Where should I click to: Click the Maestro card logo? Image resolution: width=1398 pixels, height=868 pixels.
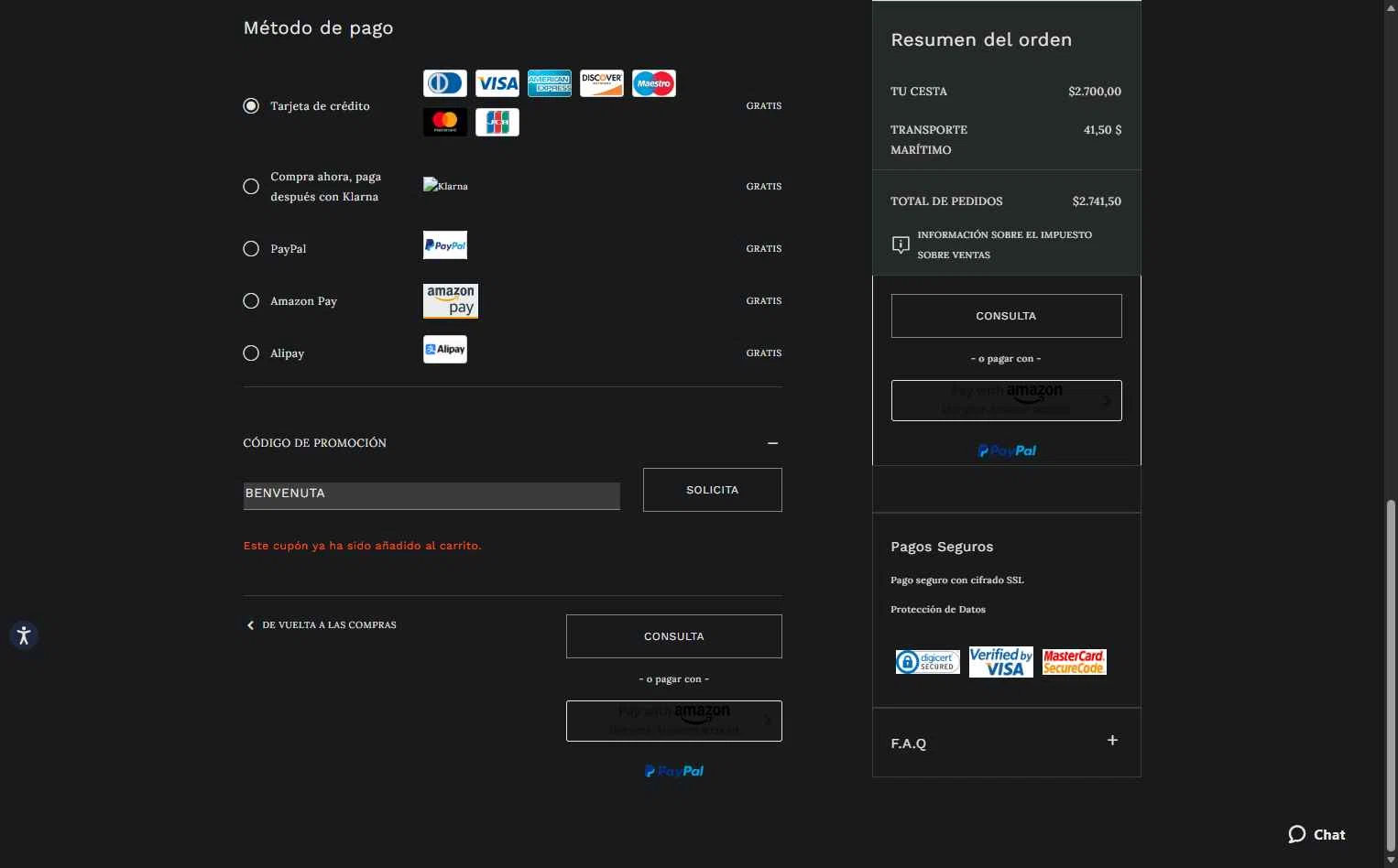coord(654,83)
